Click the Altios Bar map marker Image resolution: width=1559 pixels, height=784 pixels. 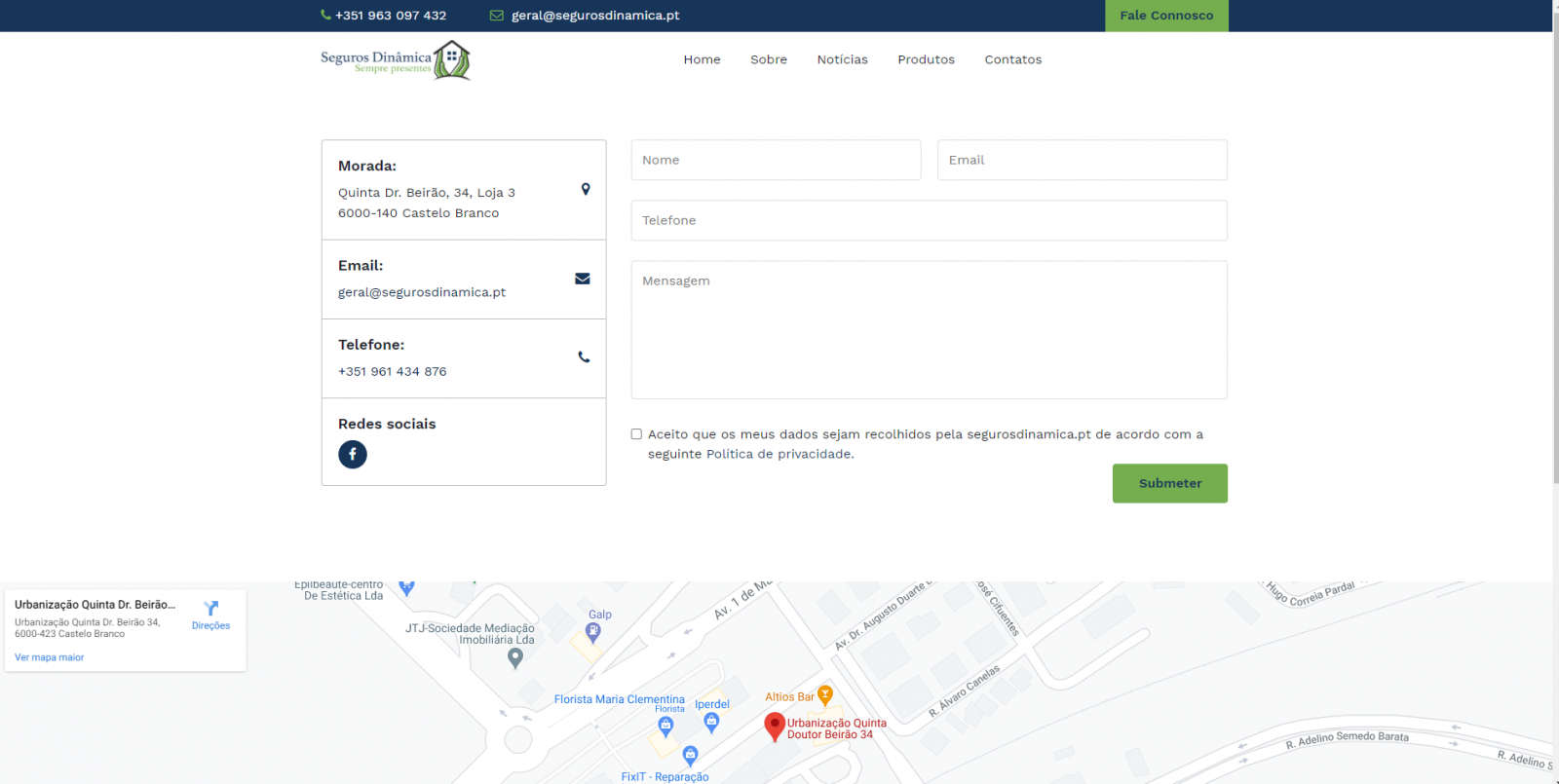click(x=825, y=695)
